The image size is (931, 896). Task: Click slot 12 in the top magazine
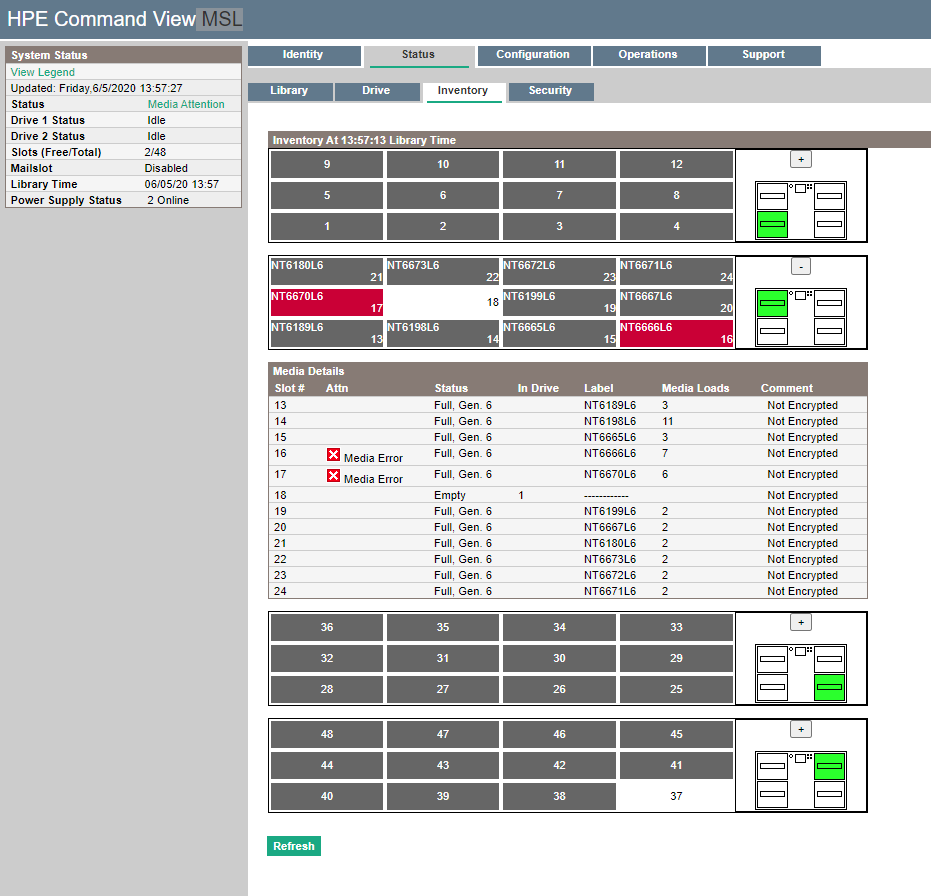click(676, 164)
